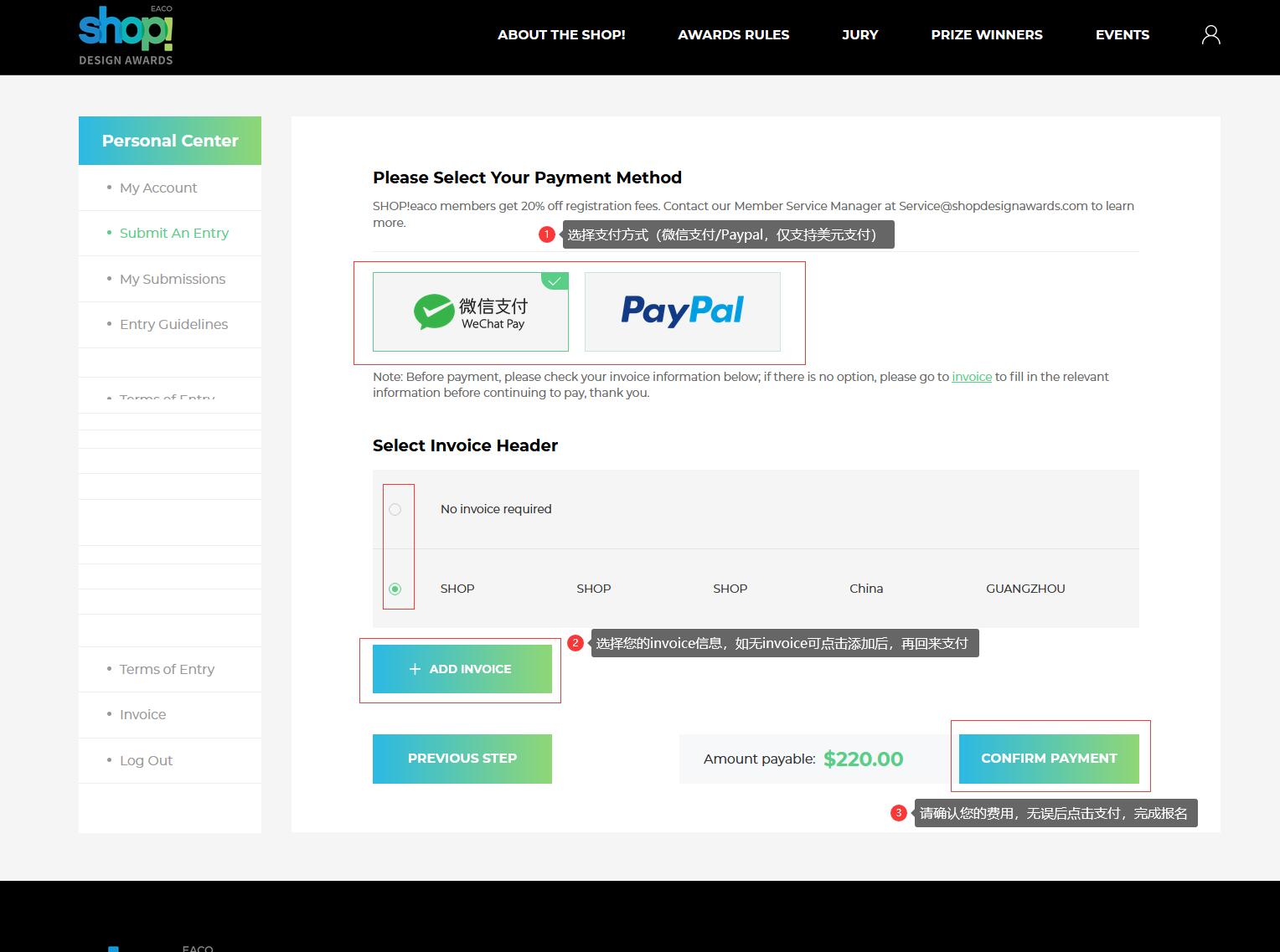Open My Submissions in sidebar
1280x952 pixels.
[x=172, y=280]
